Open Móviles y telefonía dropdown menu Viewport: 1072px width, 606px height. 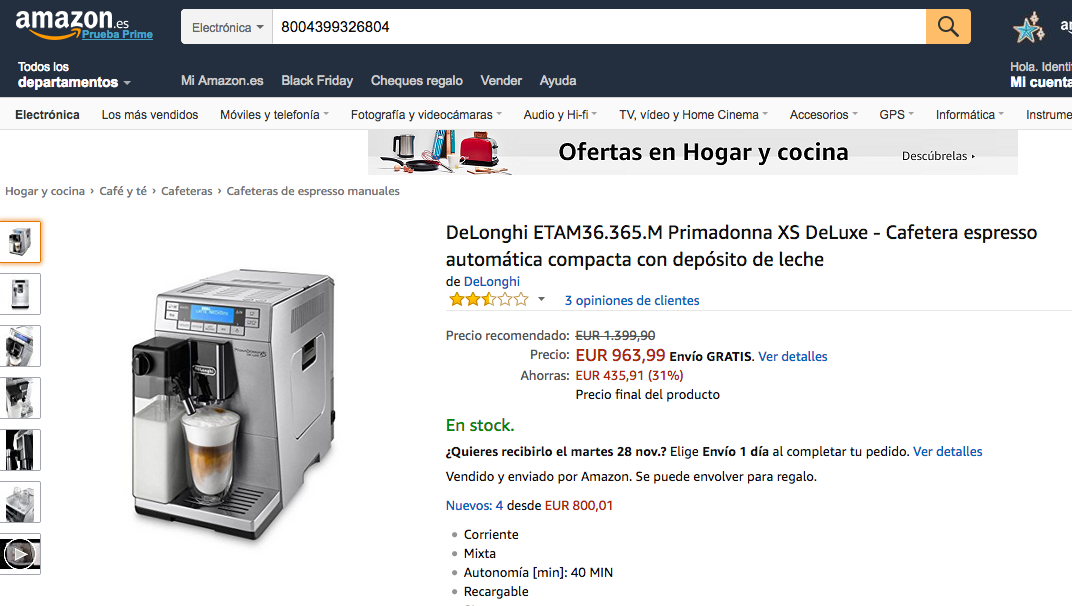[x=274, y=115]
